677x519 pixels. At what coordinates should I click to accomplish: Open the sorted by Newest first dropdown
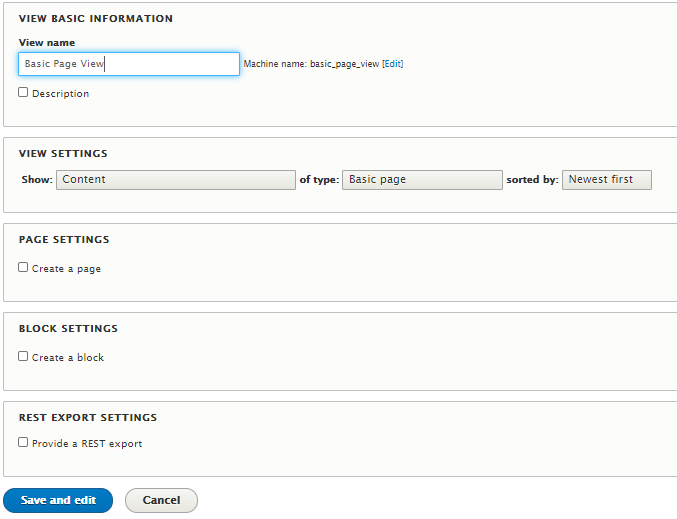(607, 180)
